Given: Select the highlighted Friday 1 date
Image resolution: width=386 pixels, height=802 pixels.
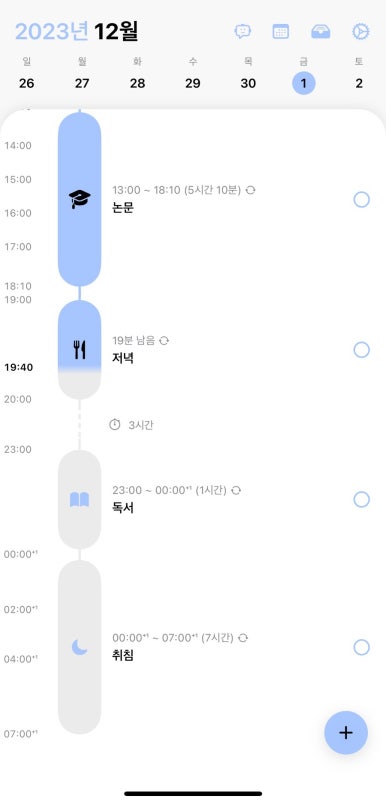Looking at the screenshot, I should coord(304,83).
